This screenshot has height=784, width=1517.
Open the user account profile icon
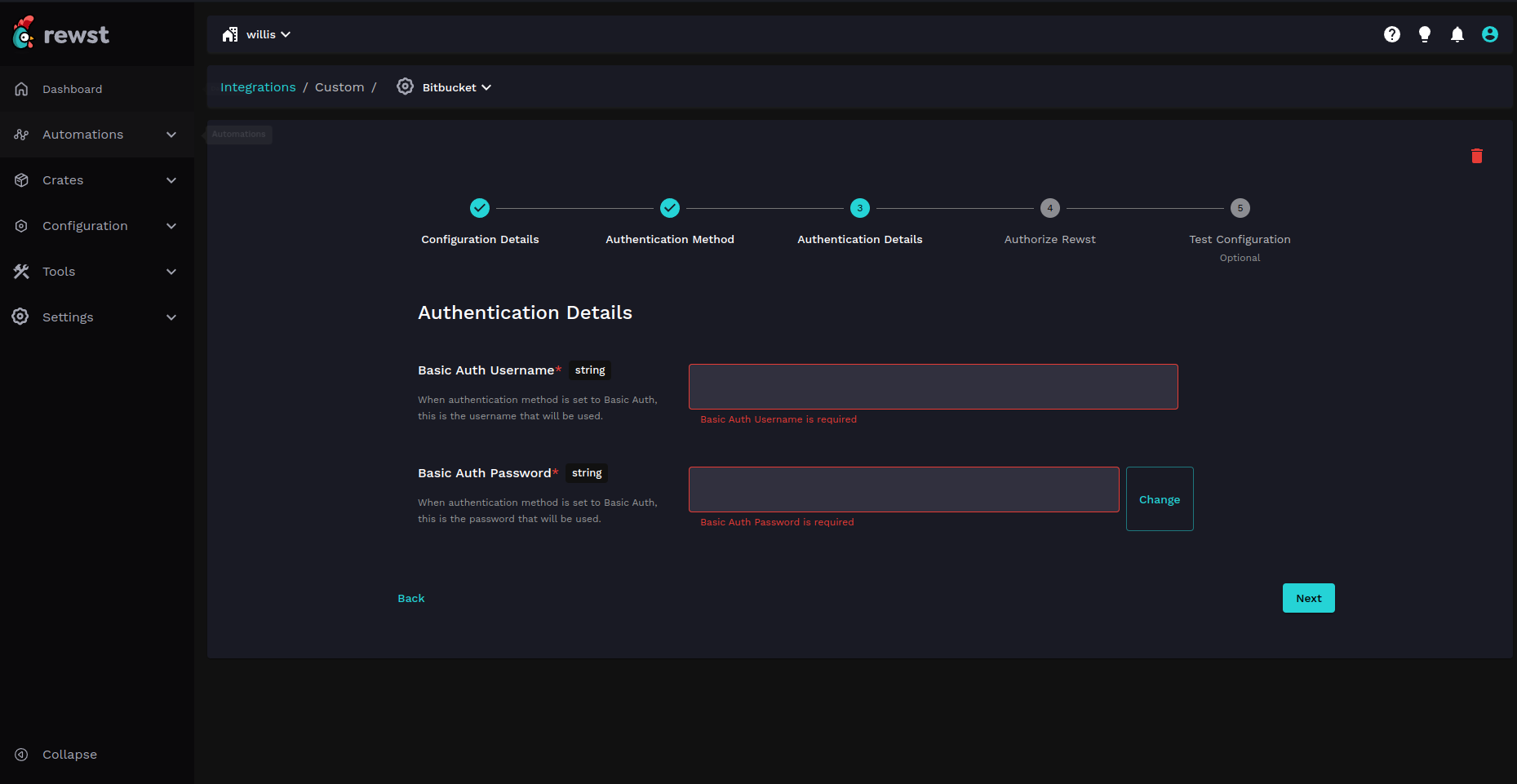pyautogui.click(x=1489, y=34)
